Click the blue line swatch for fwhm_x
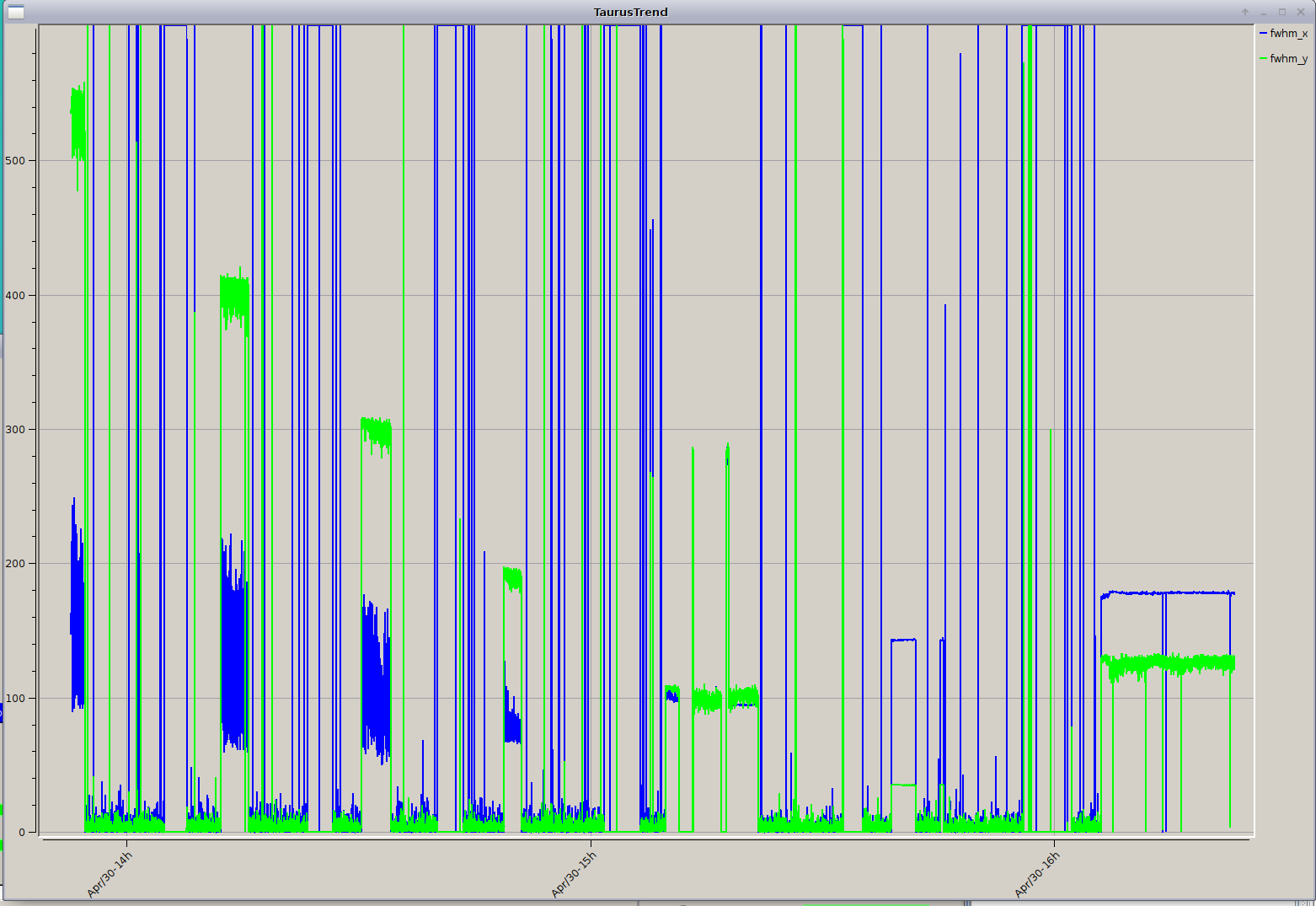 pyautogui.click(x=1263, y=34)
